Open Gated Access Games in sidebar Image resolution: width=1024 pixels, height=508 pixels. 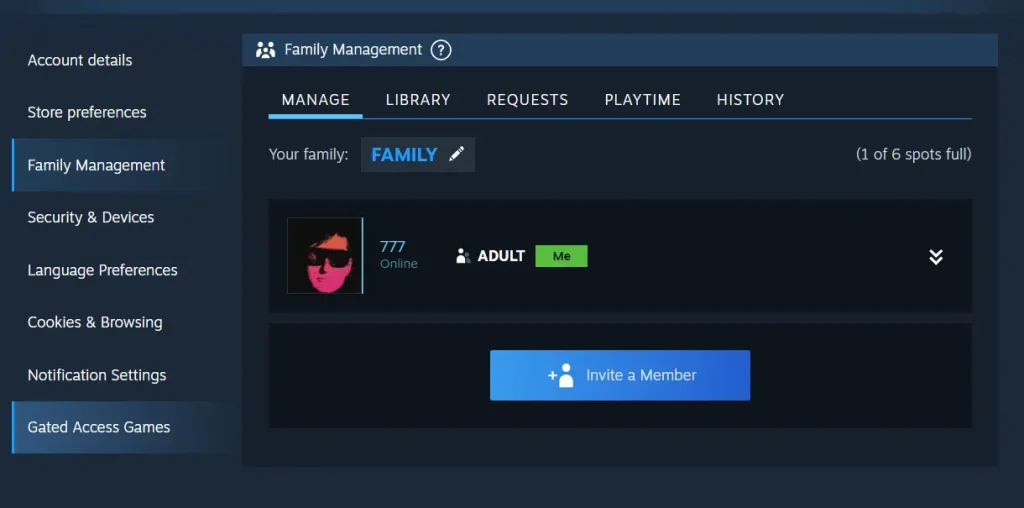pyautogui.click(x=121, y=427)
